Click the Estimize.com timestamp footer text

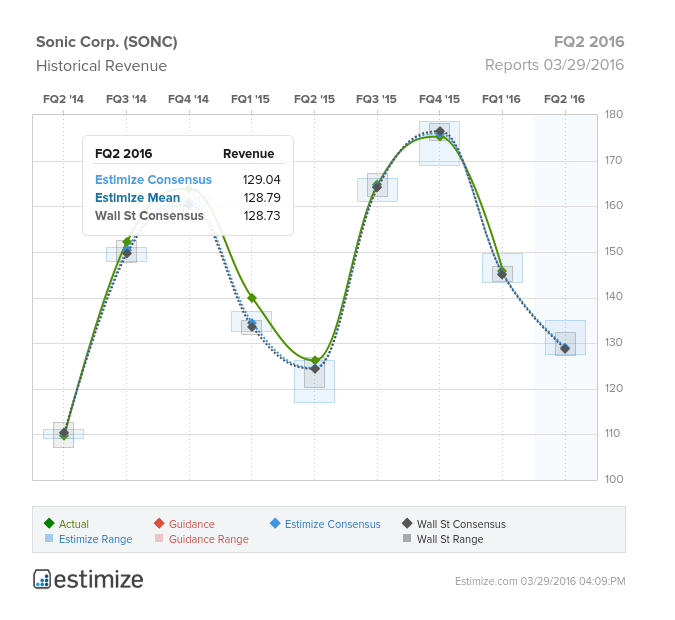[x=540, y=581]
